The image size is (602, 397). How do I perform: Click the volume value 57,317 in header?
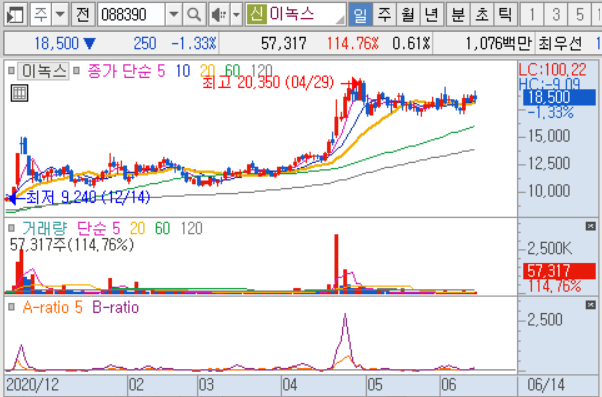[x=284, y=44]
